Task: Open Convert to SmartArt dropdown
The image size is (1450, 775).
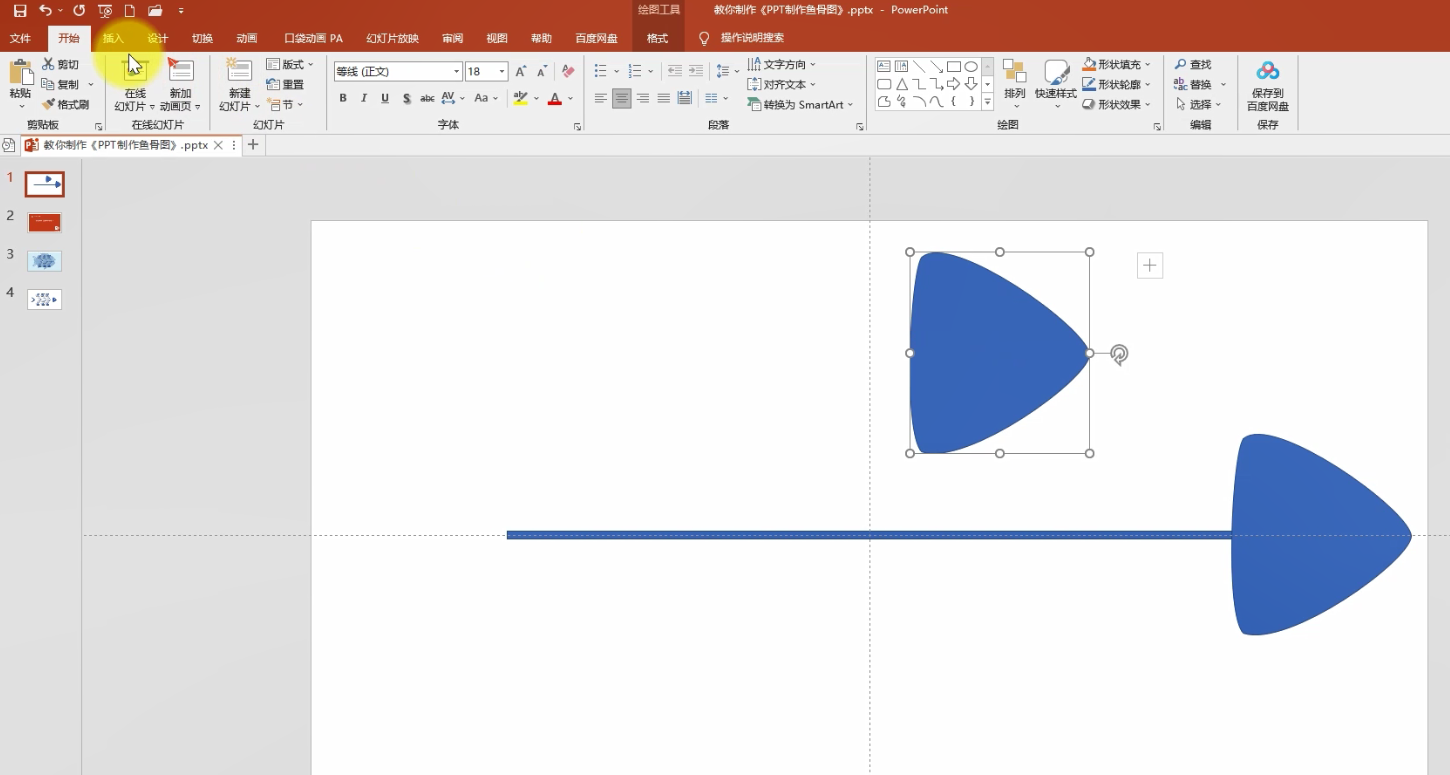Action: (x=801, y=104)
